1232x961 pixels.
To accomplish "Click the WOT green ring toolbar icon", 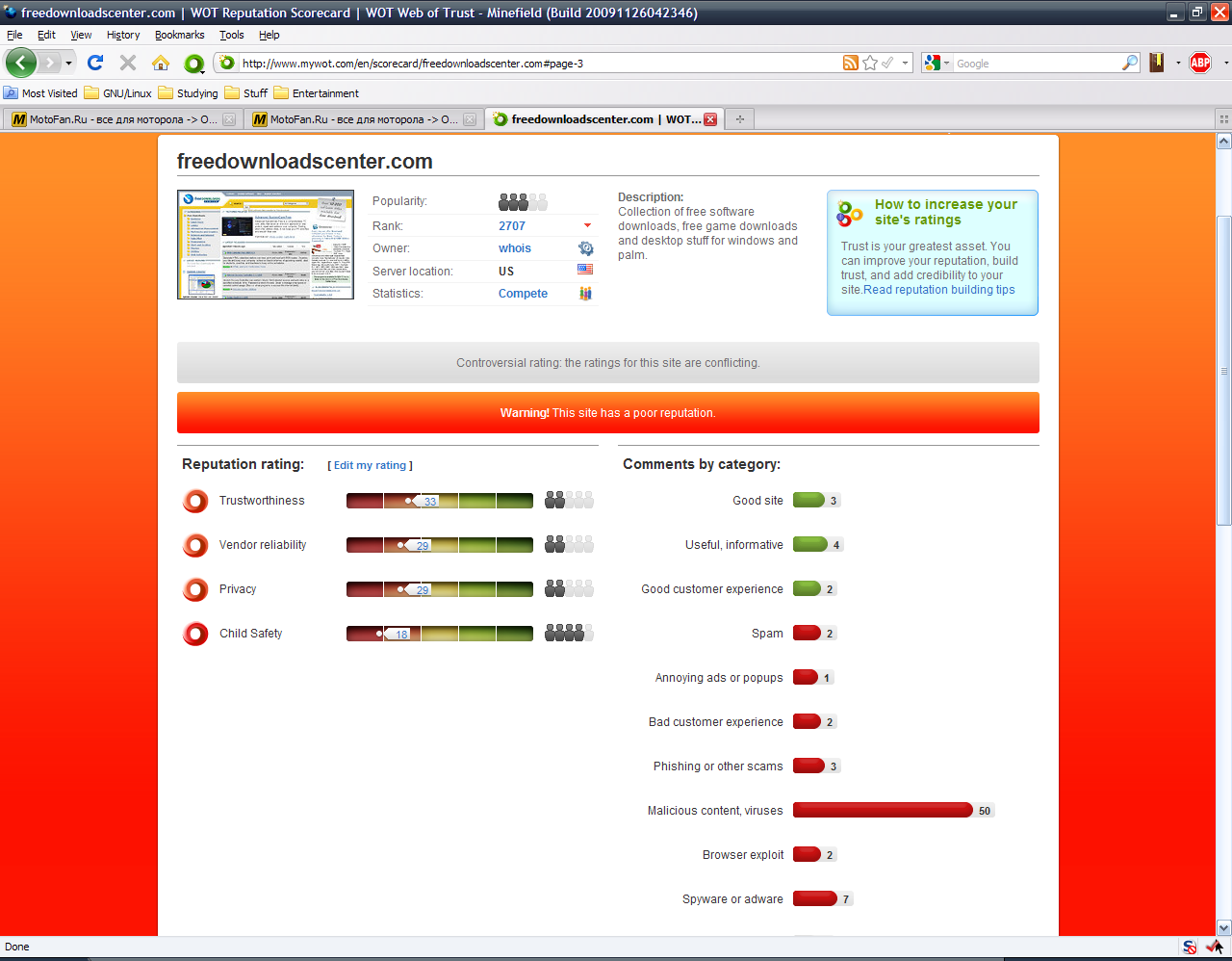I will 194,64.
